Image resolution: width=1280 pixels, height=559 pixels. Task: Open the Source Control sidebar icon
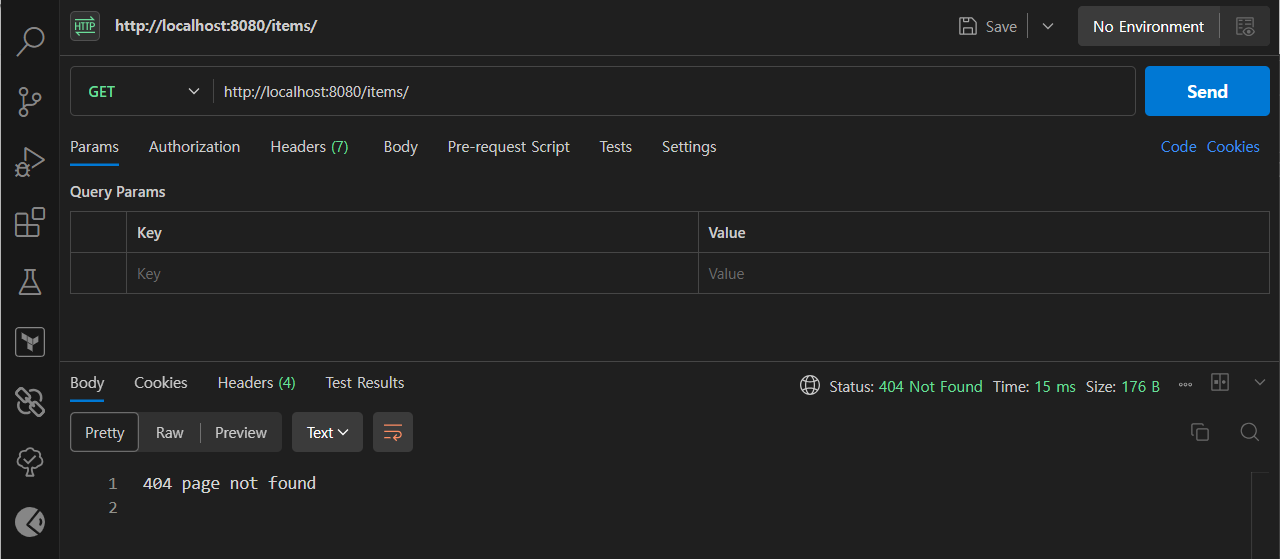pos(30,101)
